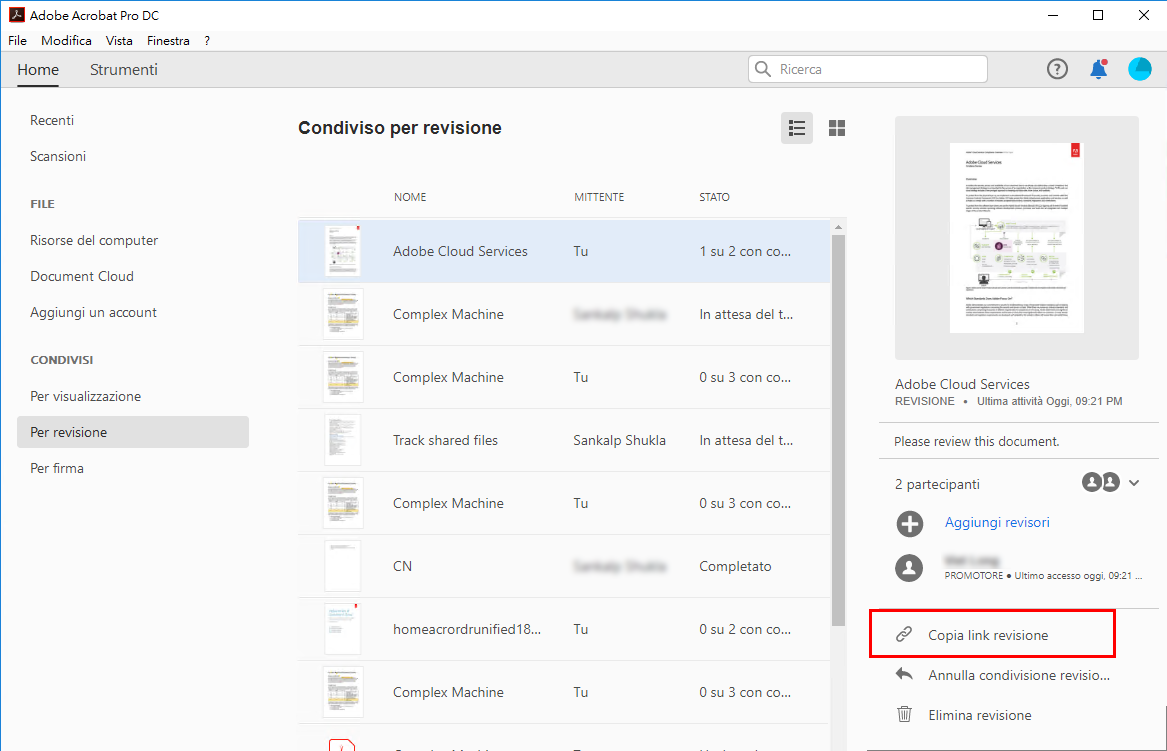Click the Condiviso per revisione heading

click(400, 128)
